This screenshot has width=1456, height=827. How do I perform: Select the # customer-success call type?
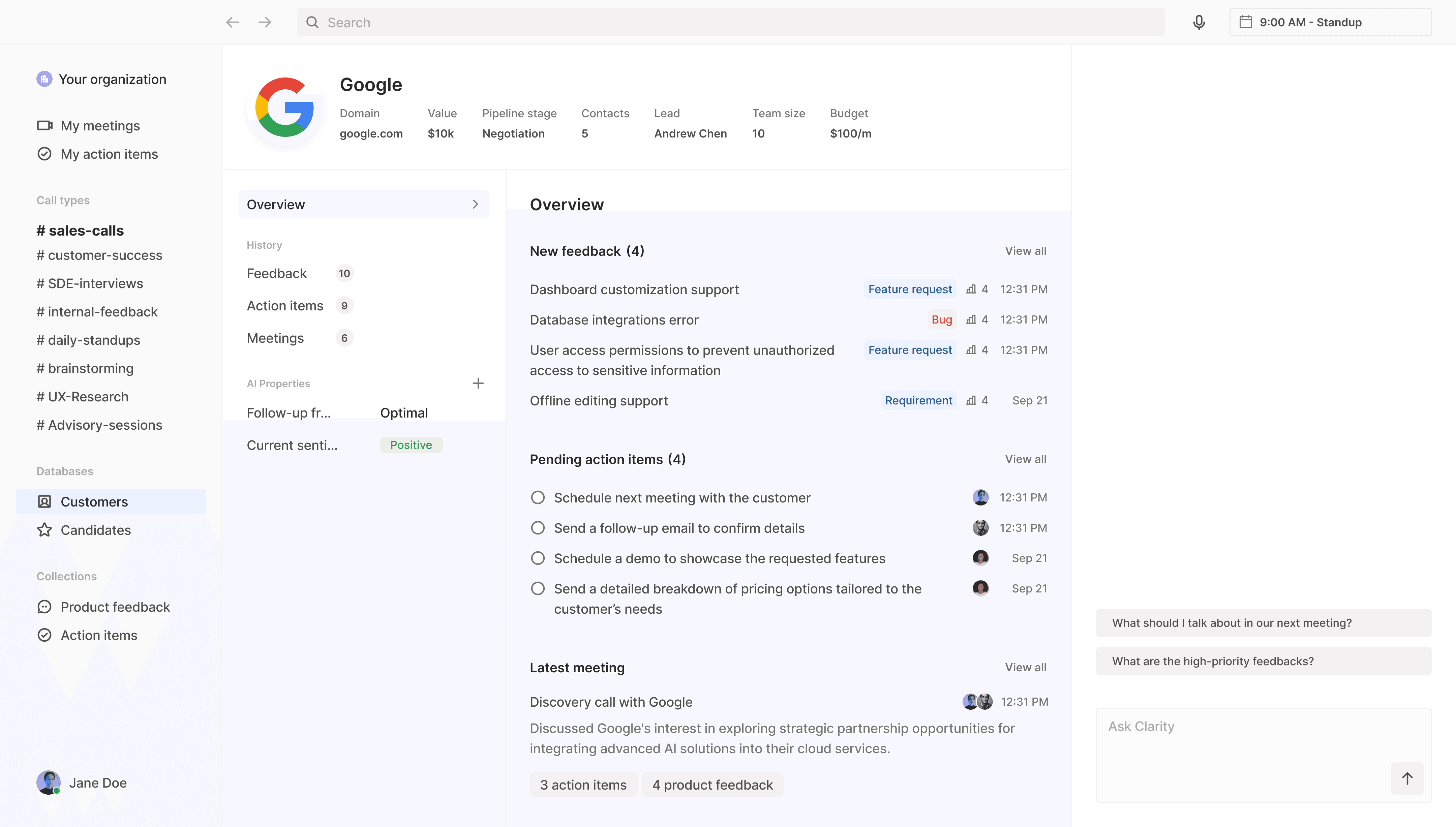click(99, 255)
